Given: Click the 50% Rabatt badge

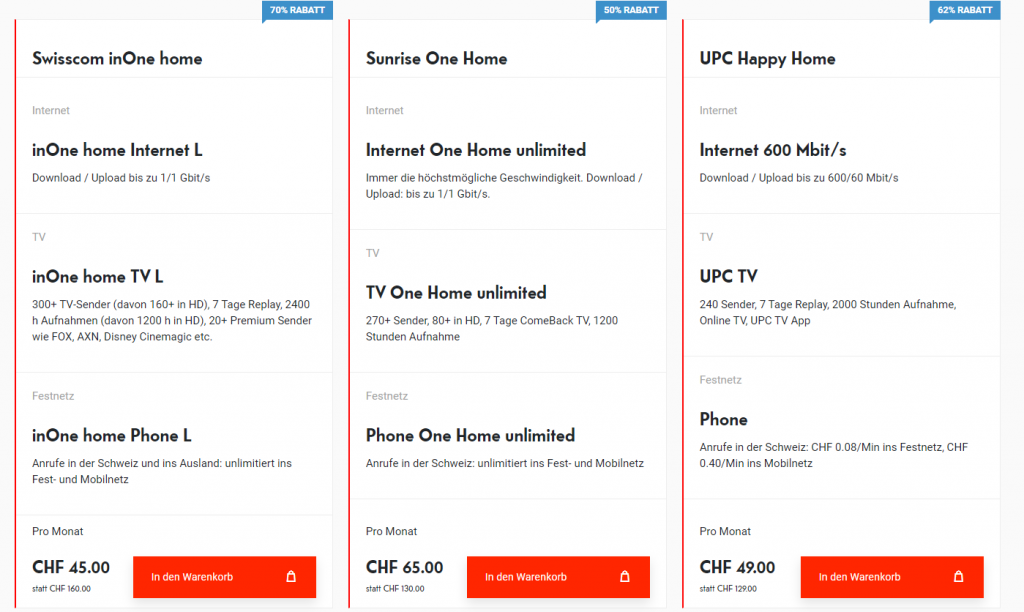Looking at the screenshot, I should (631, 10).
